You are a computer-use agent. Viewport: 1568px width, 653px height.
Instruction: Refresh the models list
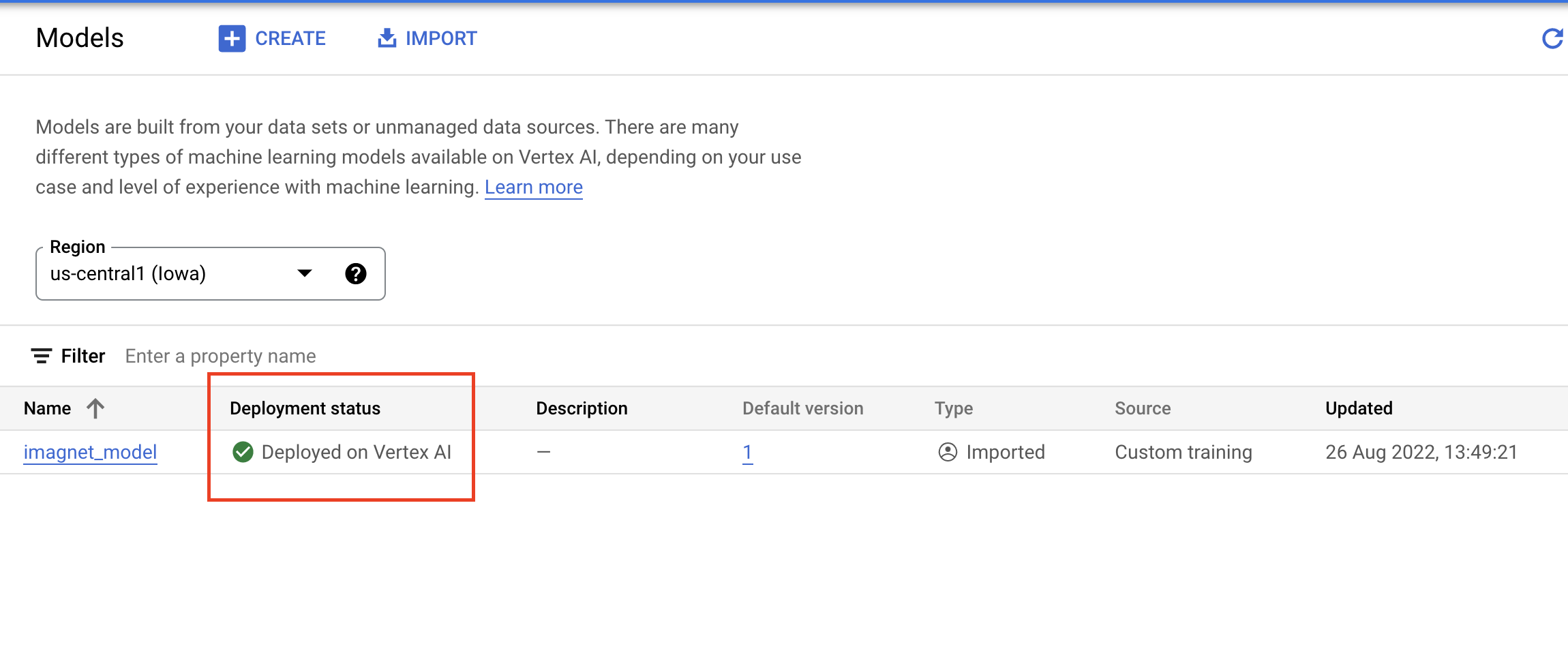(x=1552, y=39)
